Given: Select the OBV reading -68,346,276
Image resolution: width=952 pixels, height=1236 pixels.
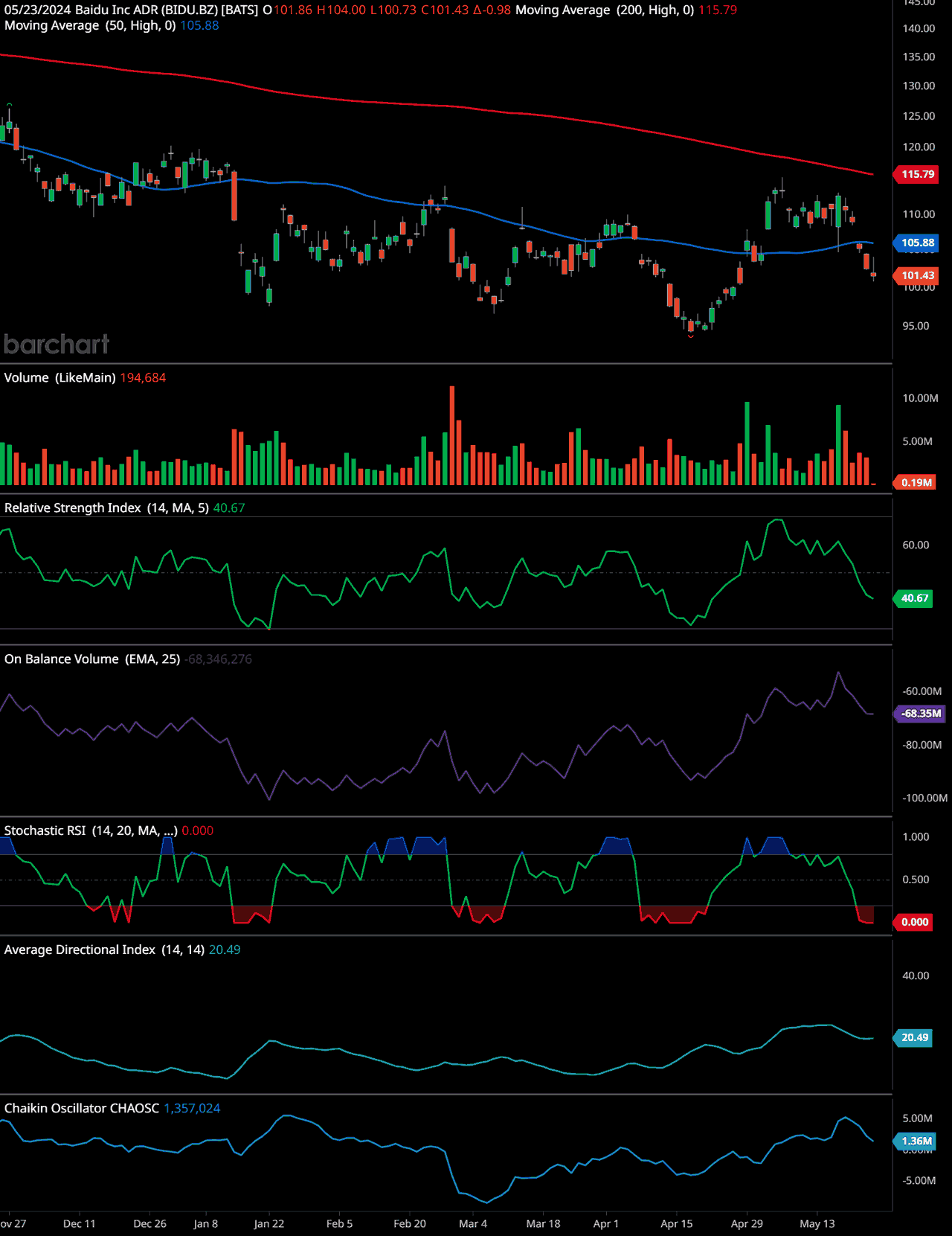Looking at the screenshot, I should (x=219, y=659).
